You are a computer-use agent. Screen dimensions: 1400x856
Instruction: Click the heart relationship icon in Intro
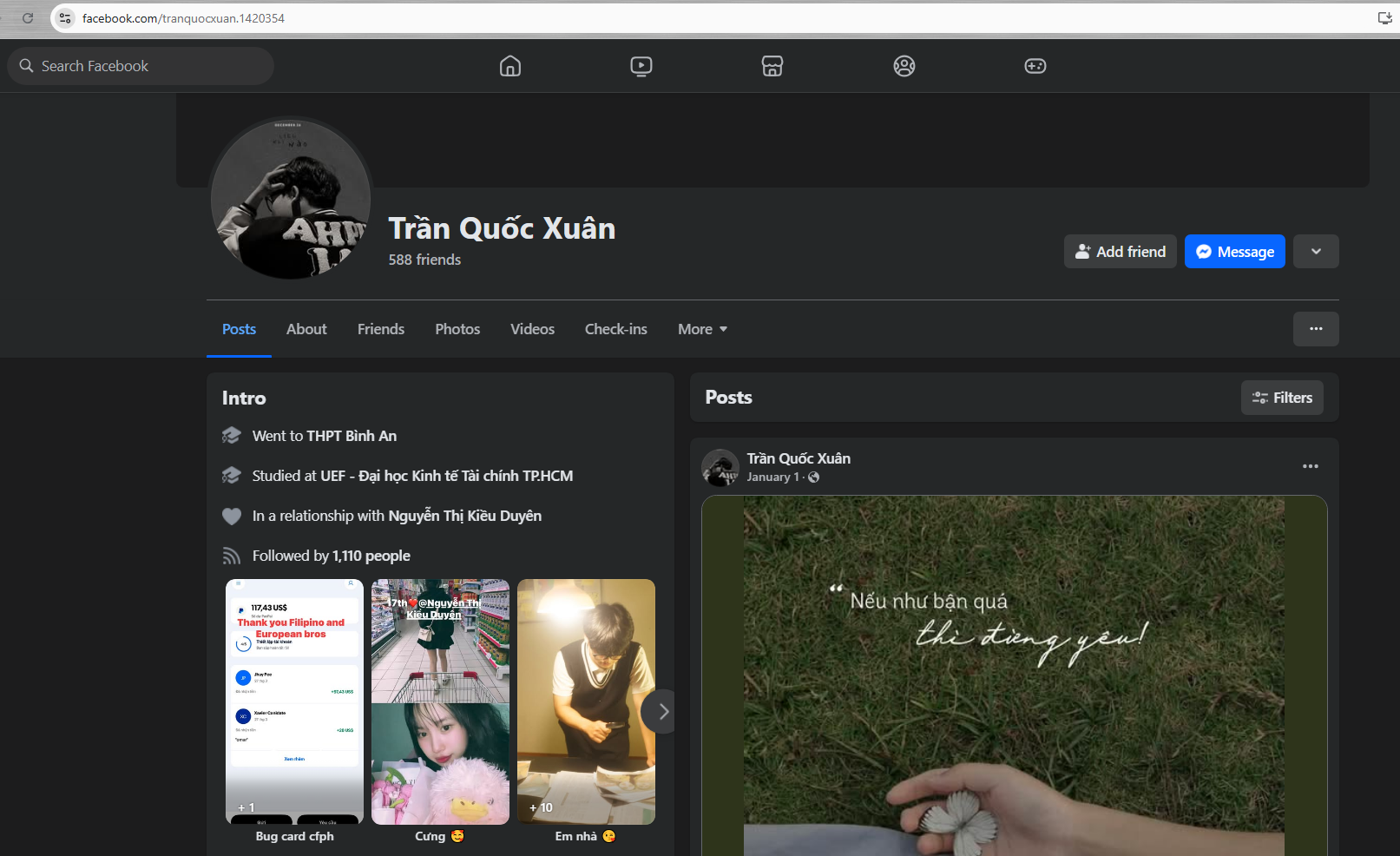[x=231, y=516]
